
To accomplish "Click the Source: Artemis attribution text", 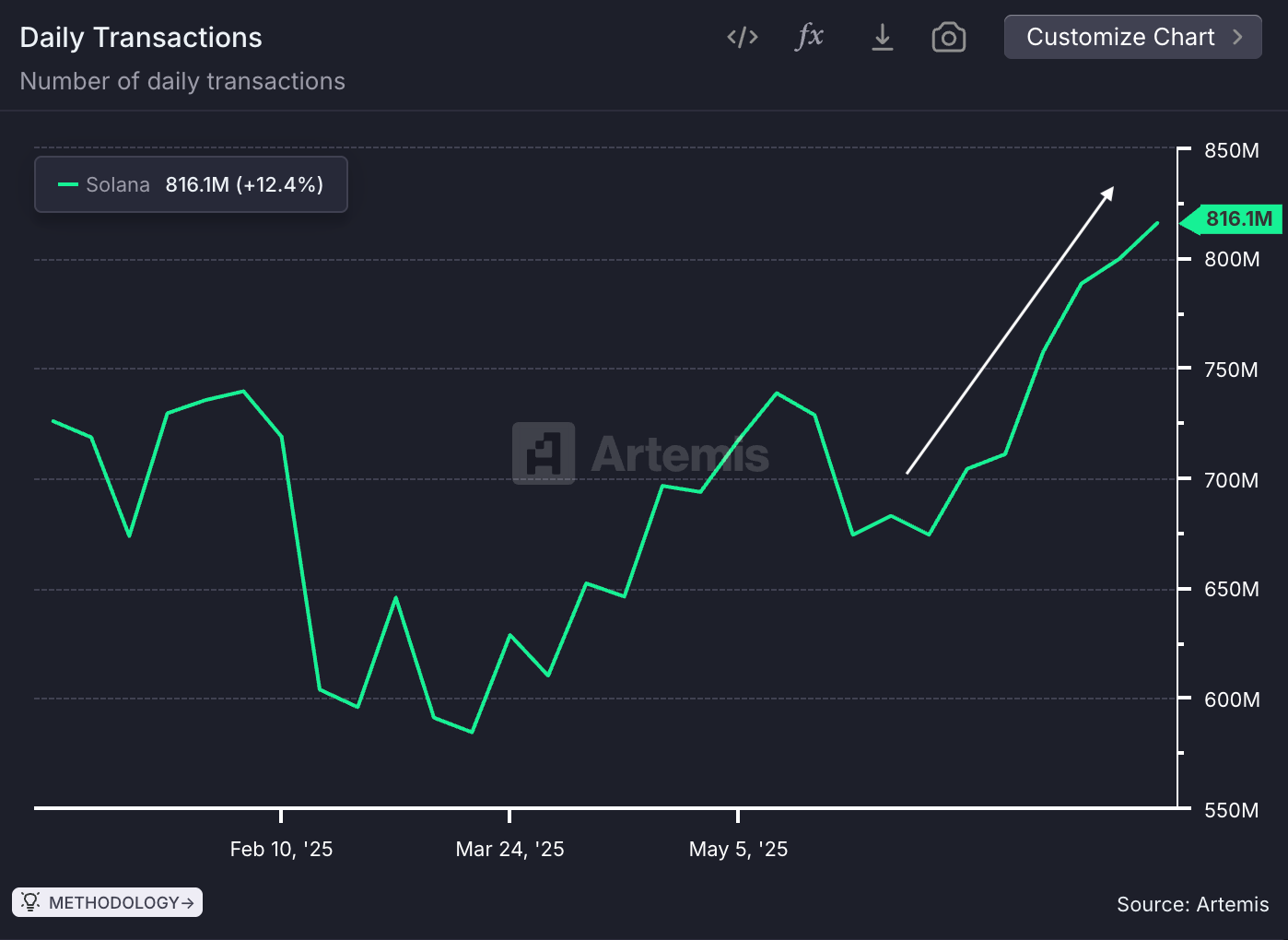I will tap(1192, 904).
